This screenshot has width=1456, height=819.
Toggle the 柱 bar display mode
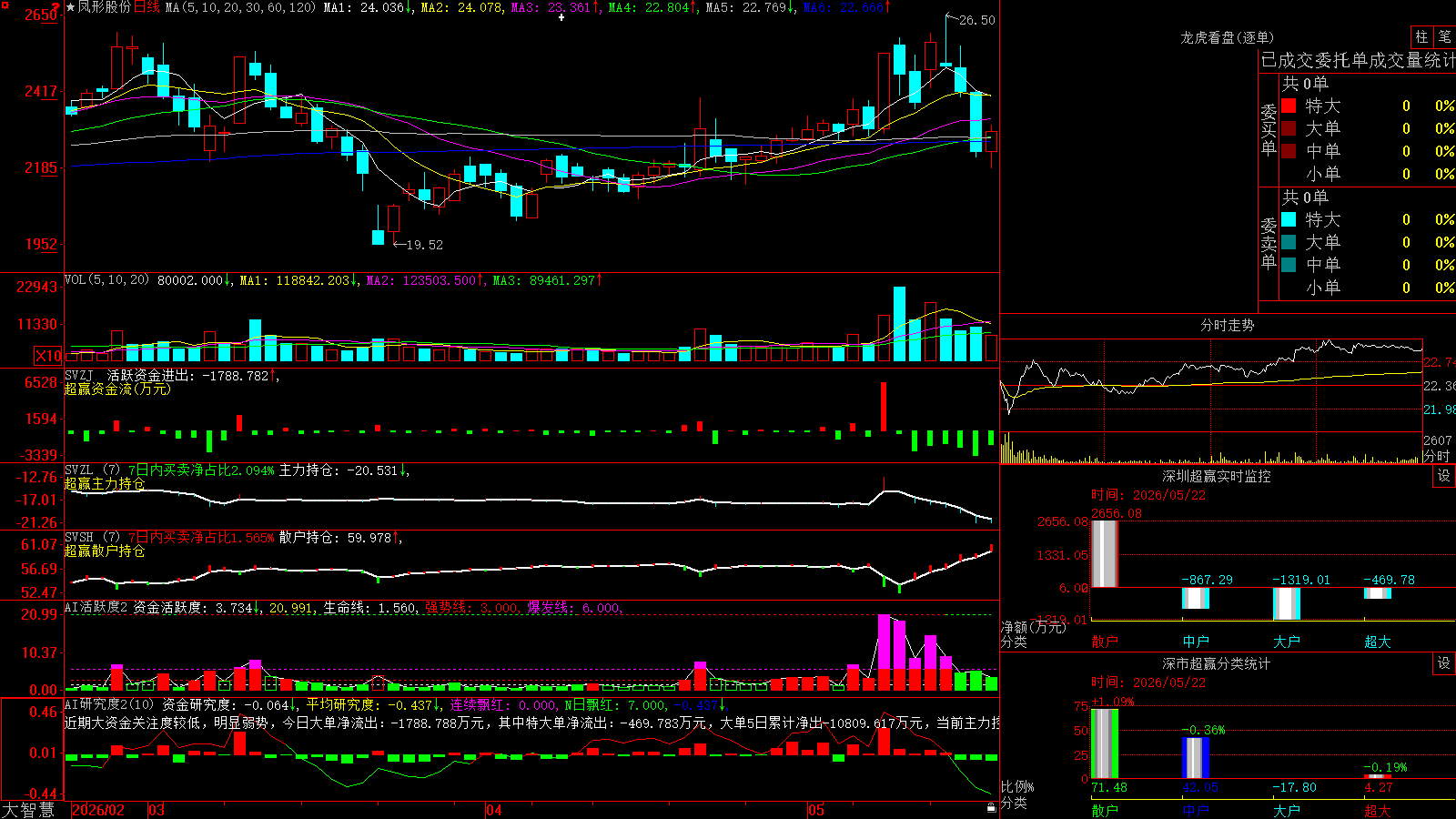coord(1421,36)
